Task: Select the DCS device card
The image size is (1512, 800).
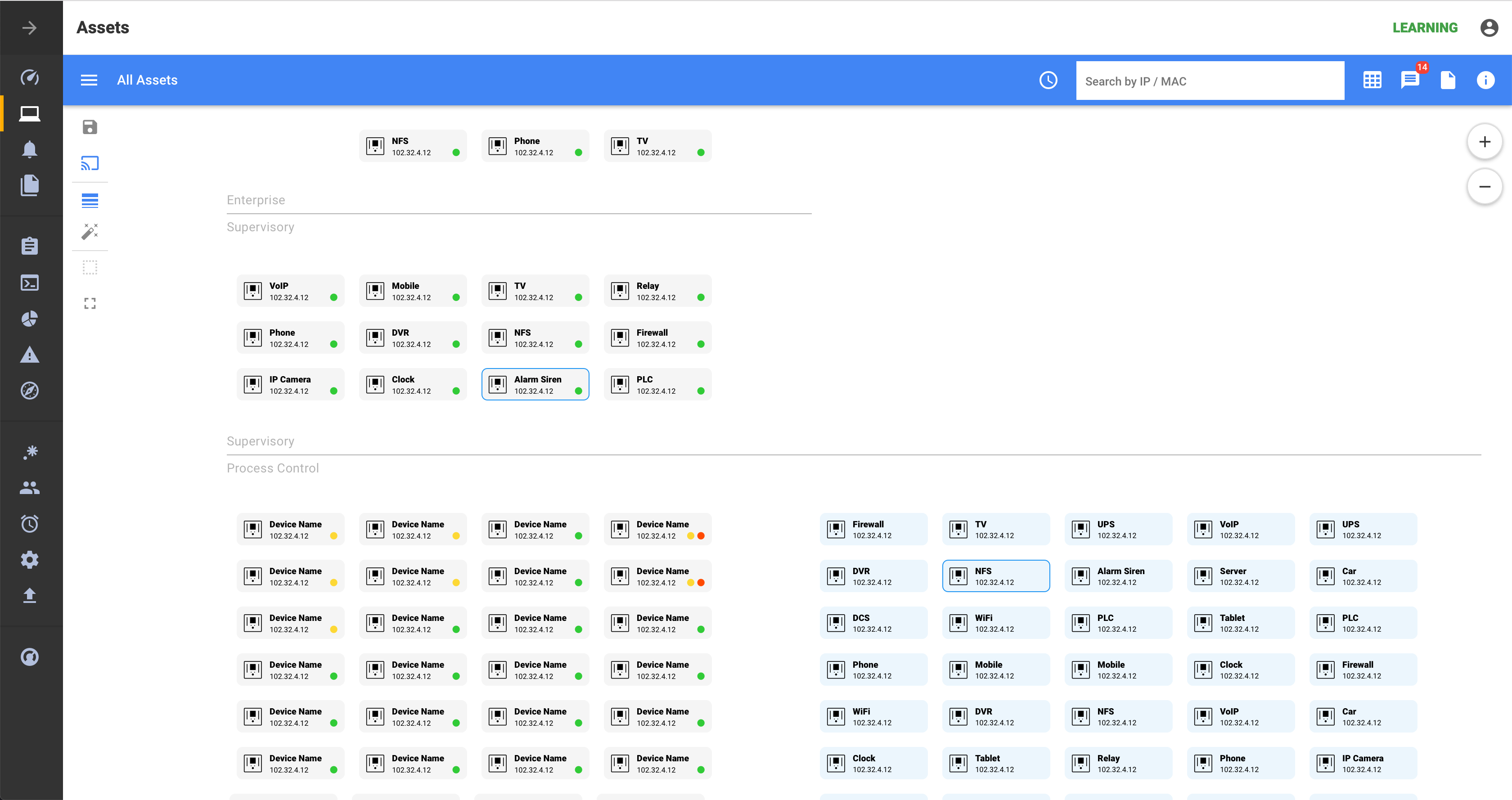Action: point(874,623)
